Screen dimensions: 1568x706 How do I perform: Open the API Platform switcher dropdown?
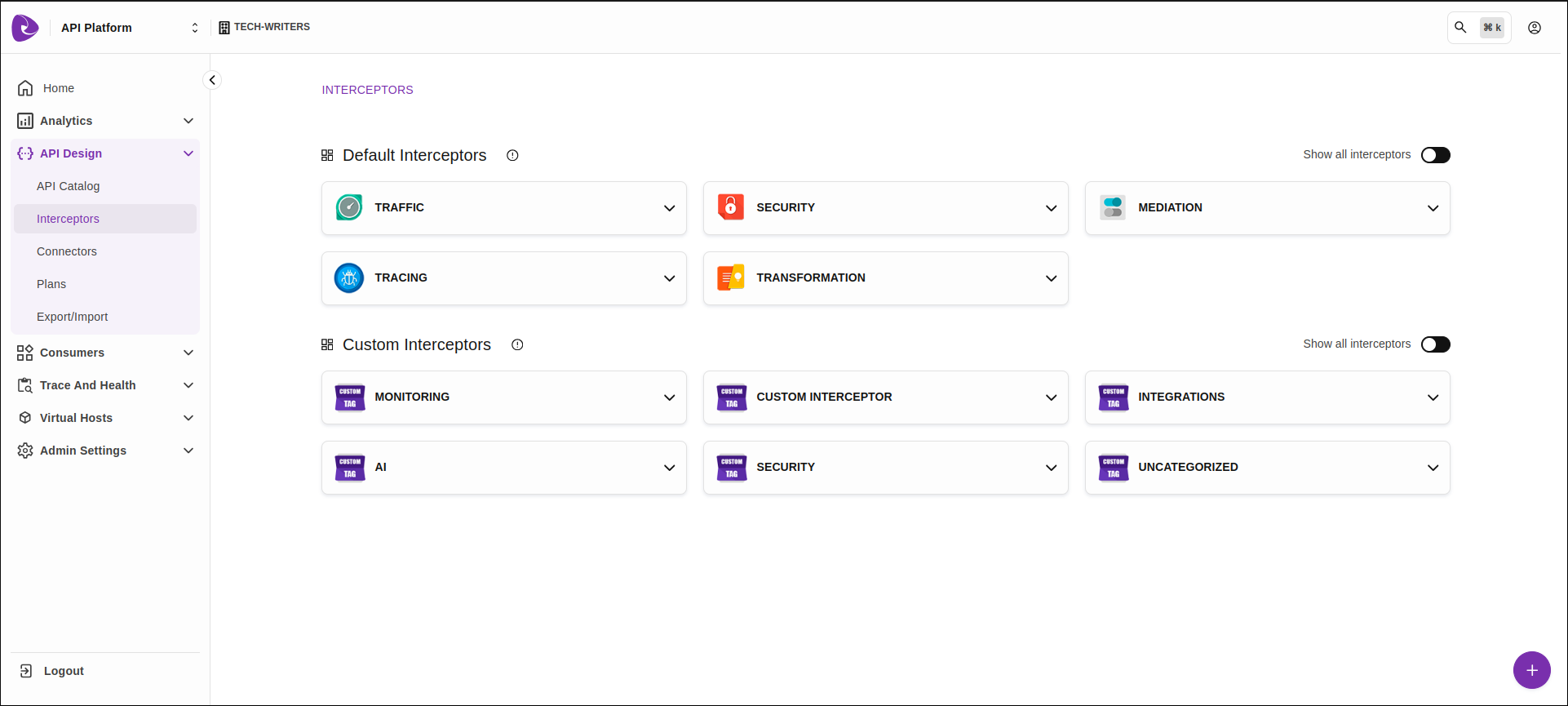click(x=194, y=28)
